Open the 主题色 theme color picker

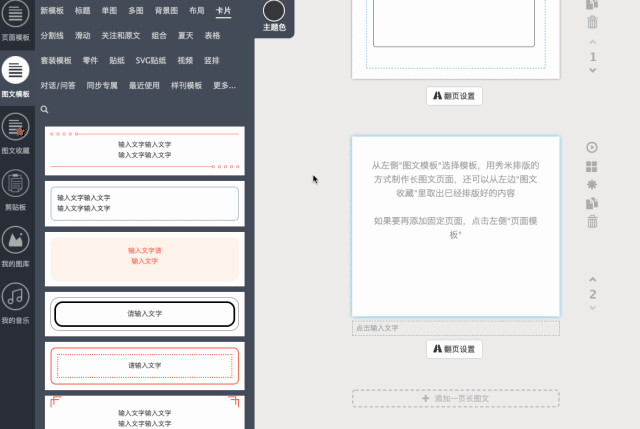coord(274,16)
